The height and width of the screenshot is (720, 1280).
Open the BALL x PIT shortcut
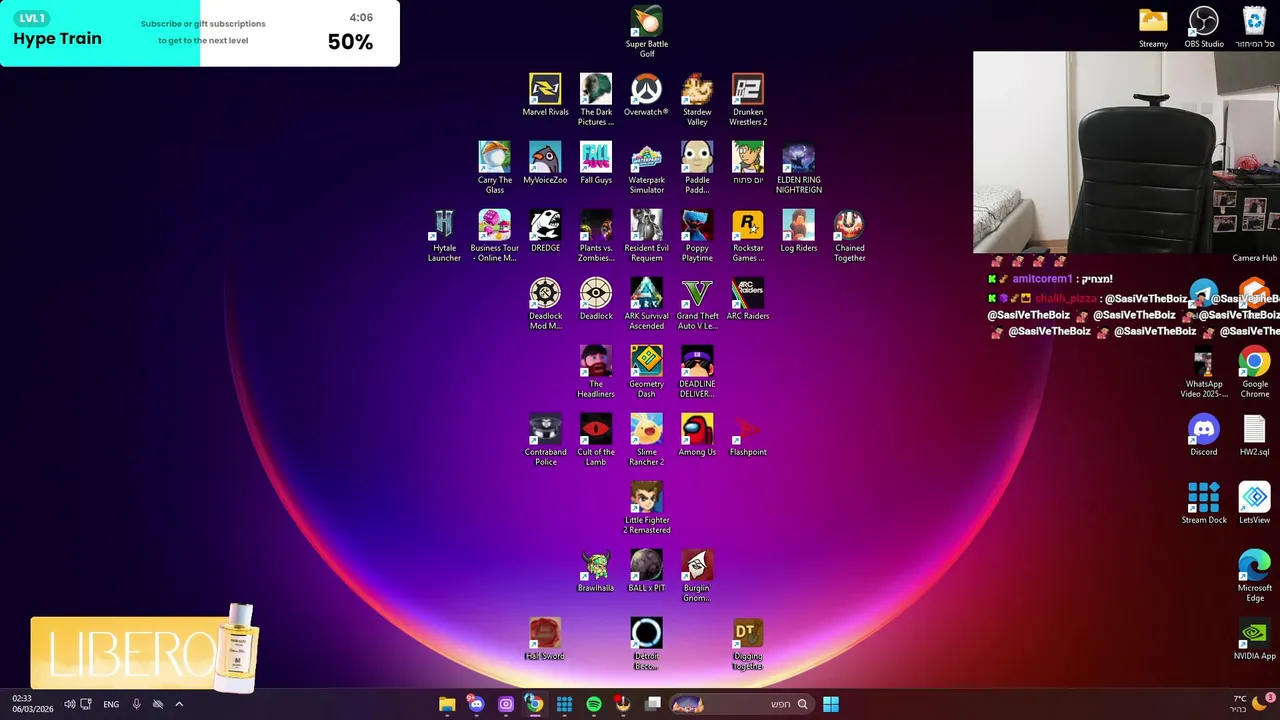click(646, 571)
